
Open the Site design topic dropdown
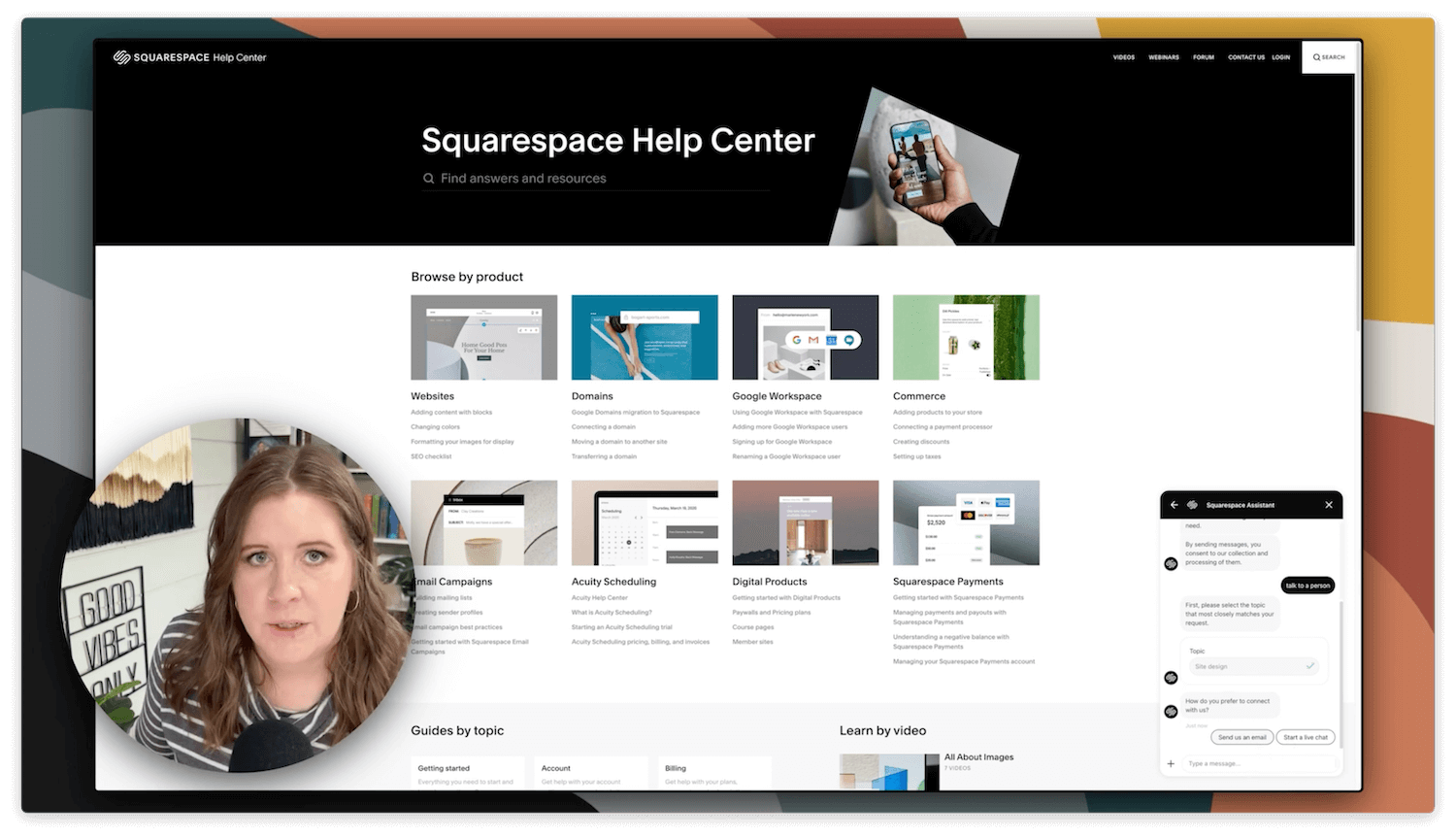point(1254,667)
